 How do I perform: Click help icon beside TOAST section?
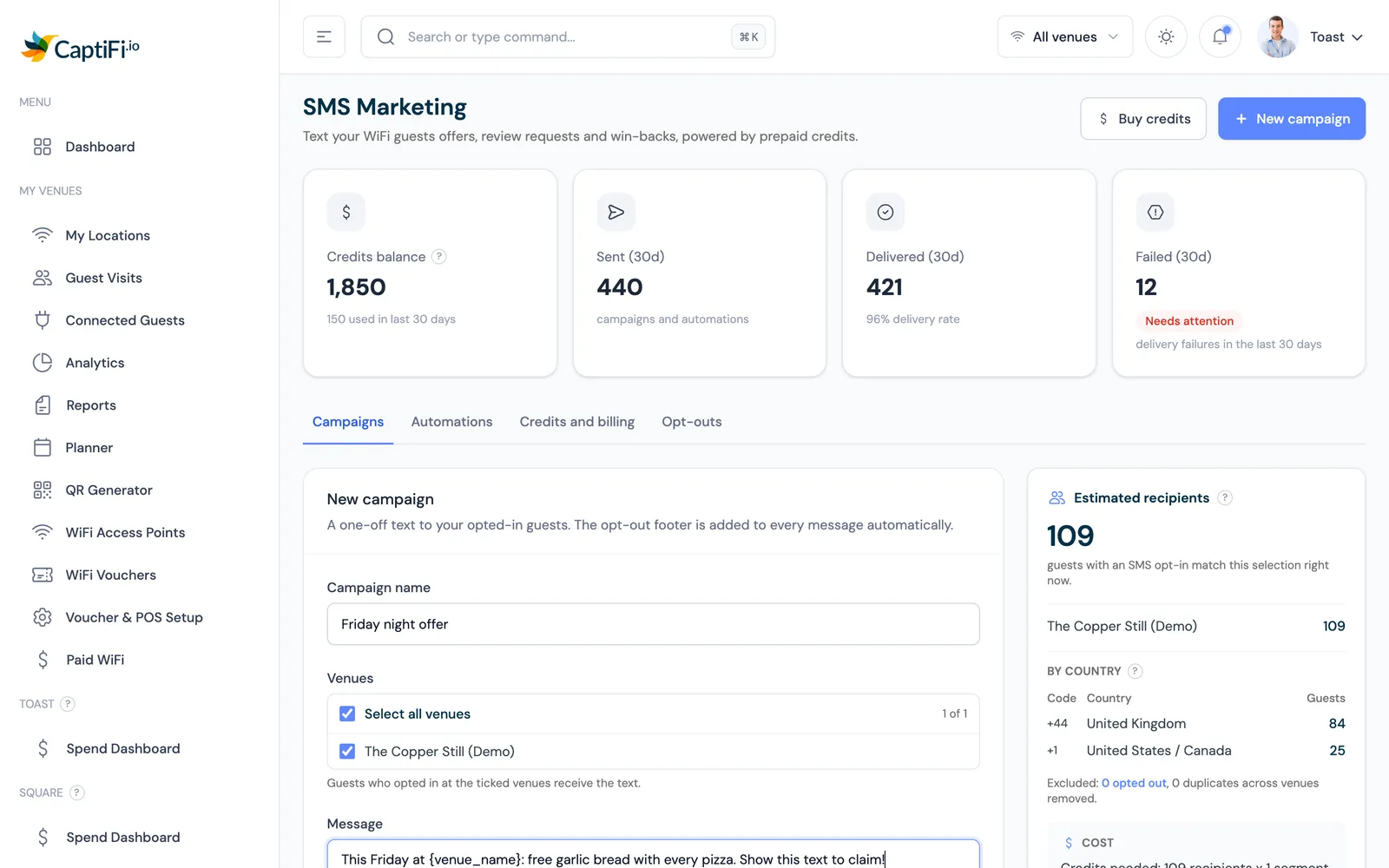point(68,704)
